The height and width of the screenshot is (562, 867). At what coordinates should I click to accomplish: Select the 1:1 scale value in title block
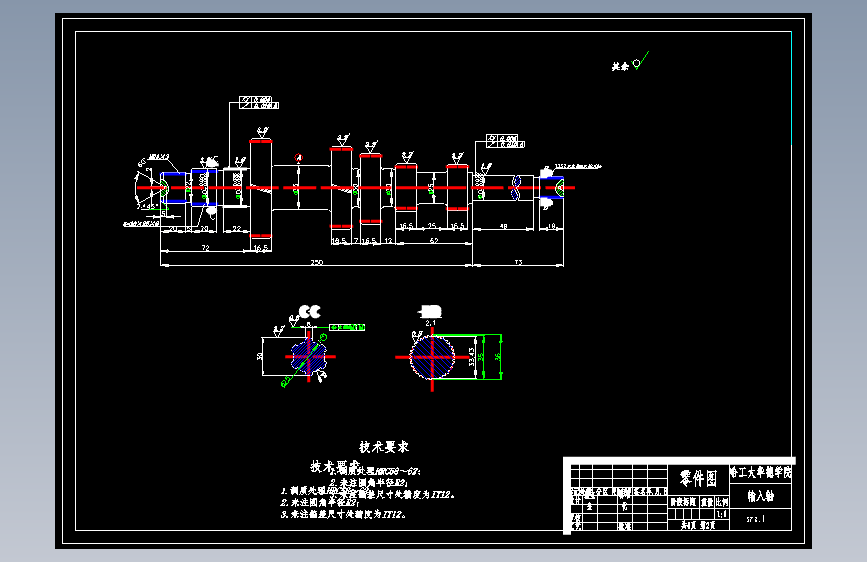722,513
